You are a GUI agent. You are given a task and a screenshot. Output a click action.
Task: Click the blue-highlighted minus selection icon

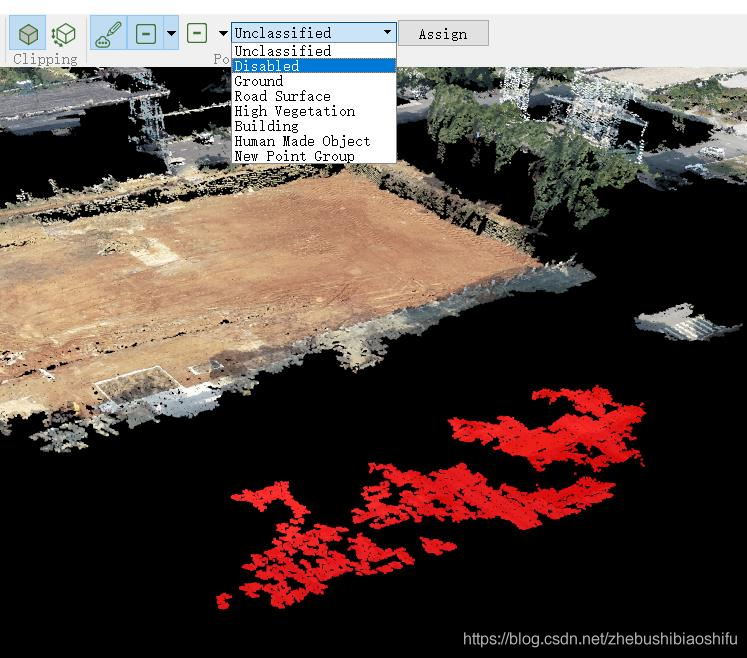pos(146,33)
